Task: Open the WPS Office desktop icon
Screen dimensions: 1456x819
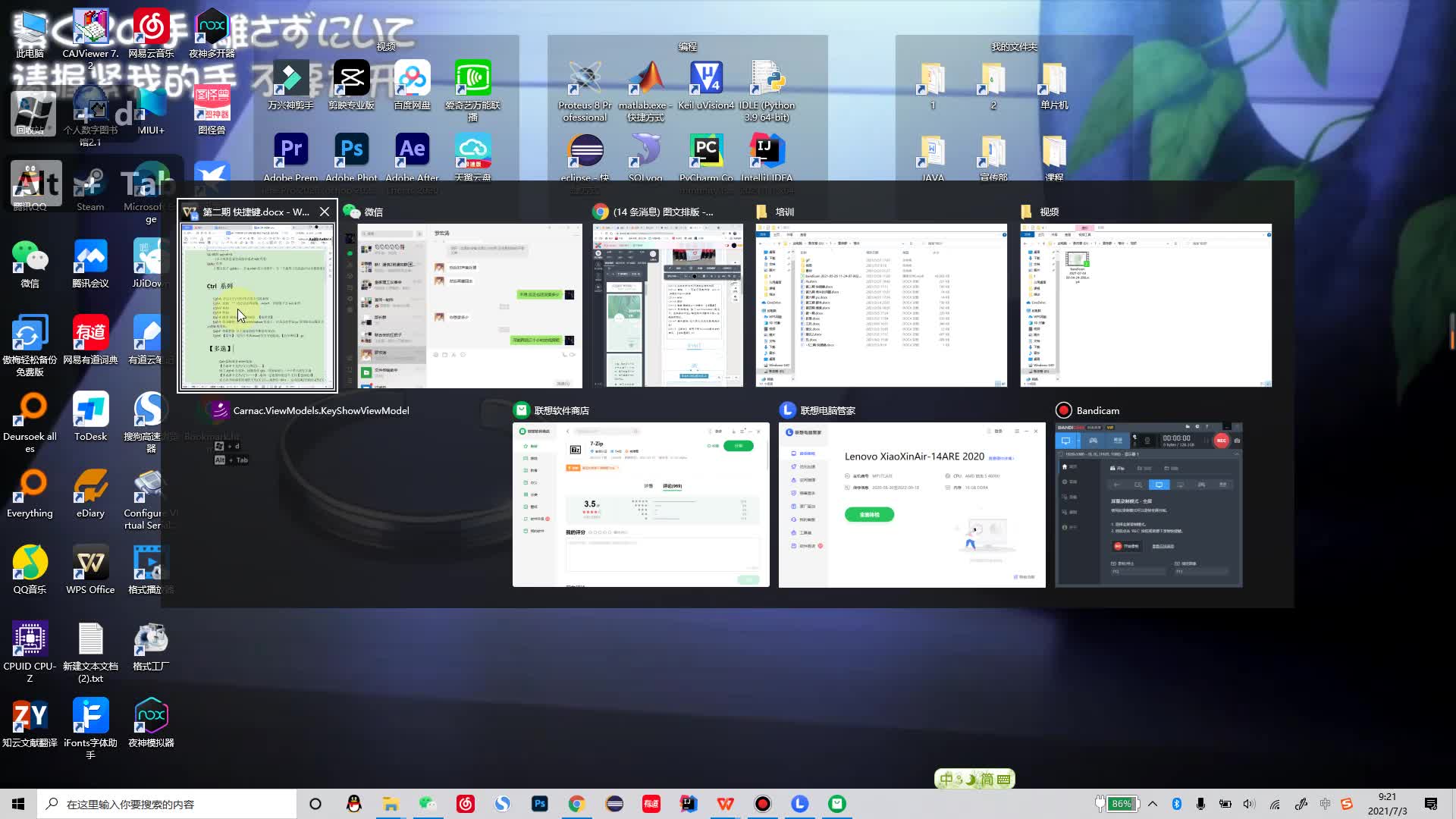Action: click(90, 563)
